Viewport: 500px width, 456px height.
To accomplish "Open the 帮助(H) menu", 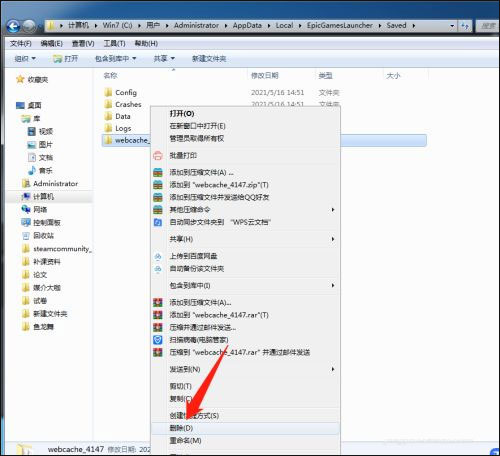I will click(146, 43).
